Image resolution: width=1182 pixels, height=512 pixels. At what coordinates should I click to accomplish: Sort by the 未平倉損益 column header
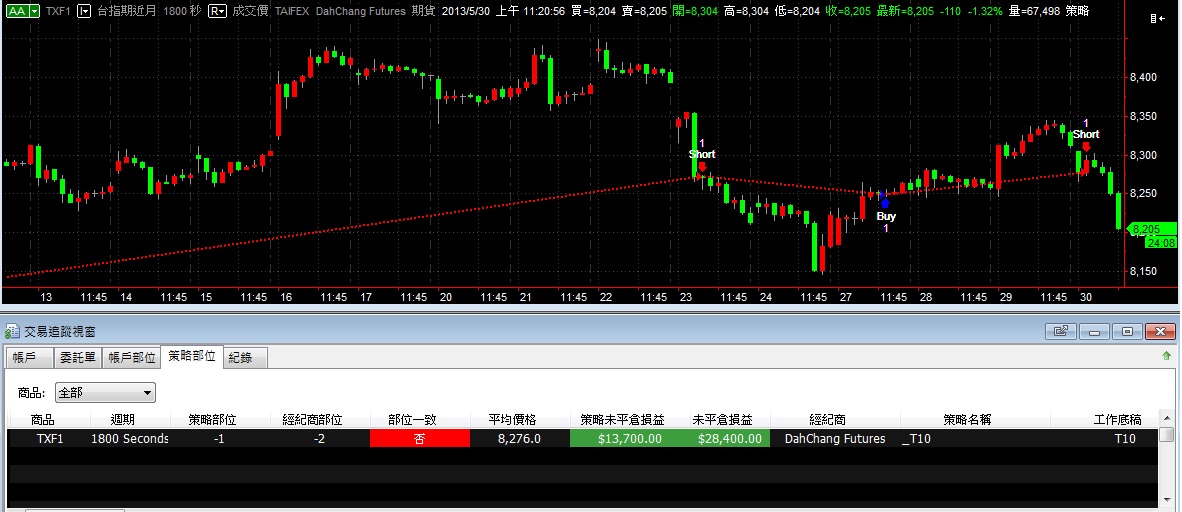click(x=722, y=420)
